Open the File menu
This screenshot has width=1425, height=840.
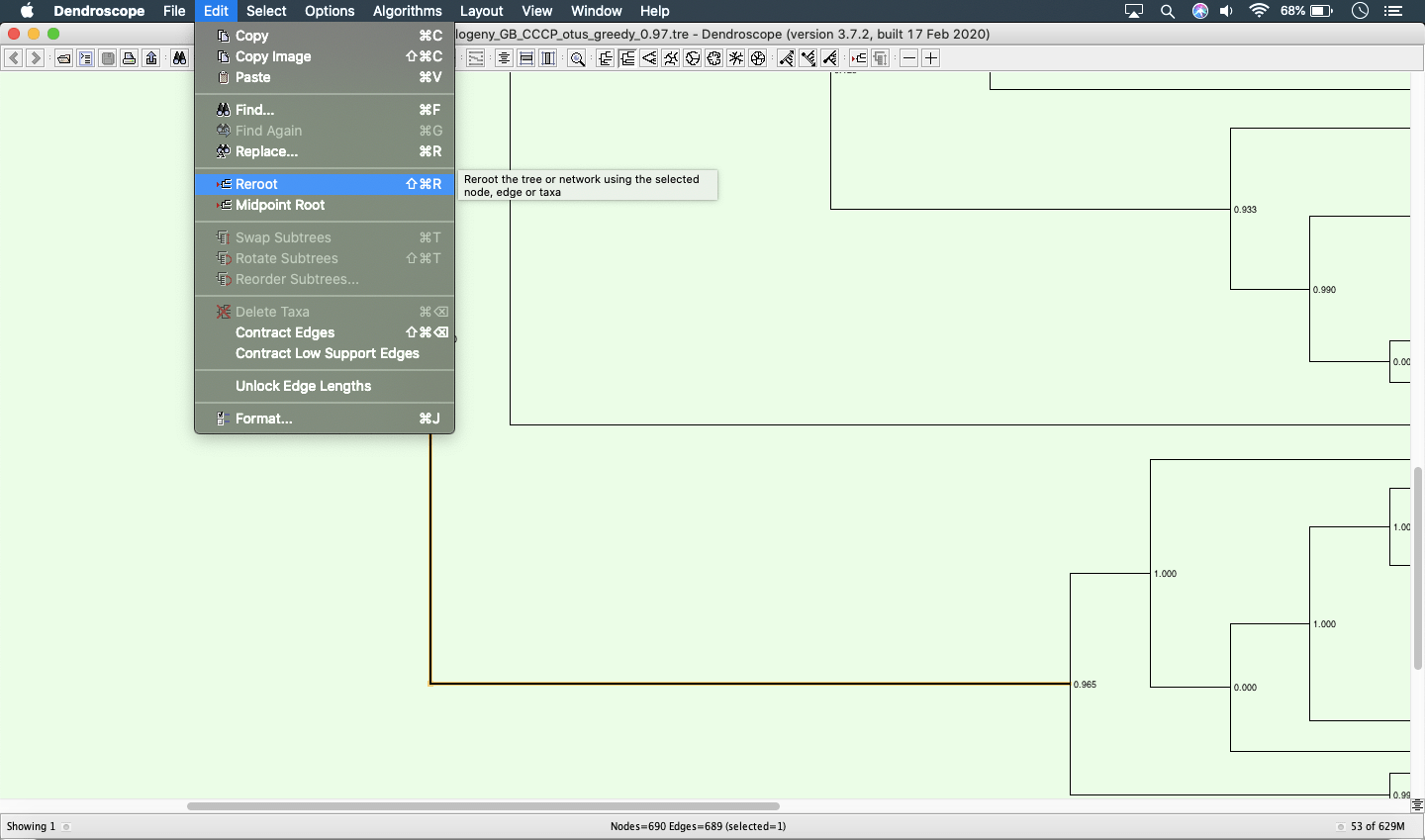pyautogui.click(x=174, y=11)
